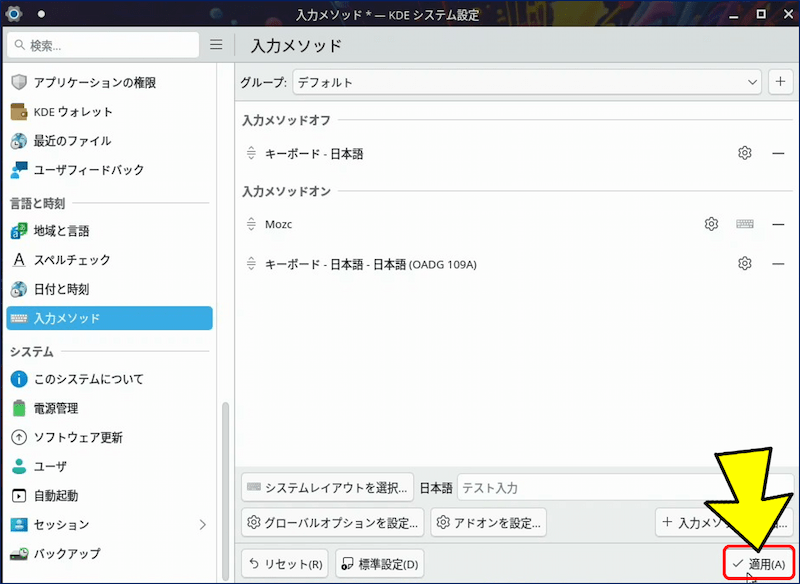Open 最近のファイル in the sidebar
The image size is (800, 584).
pos(109,141)
